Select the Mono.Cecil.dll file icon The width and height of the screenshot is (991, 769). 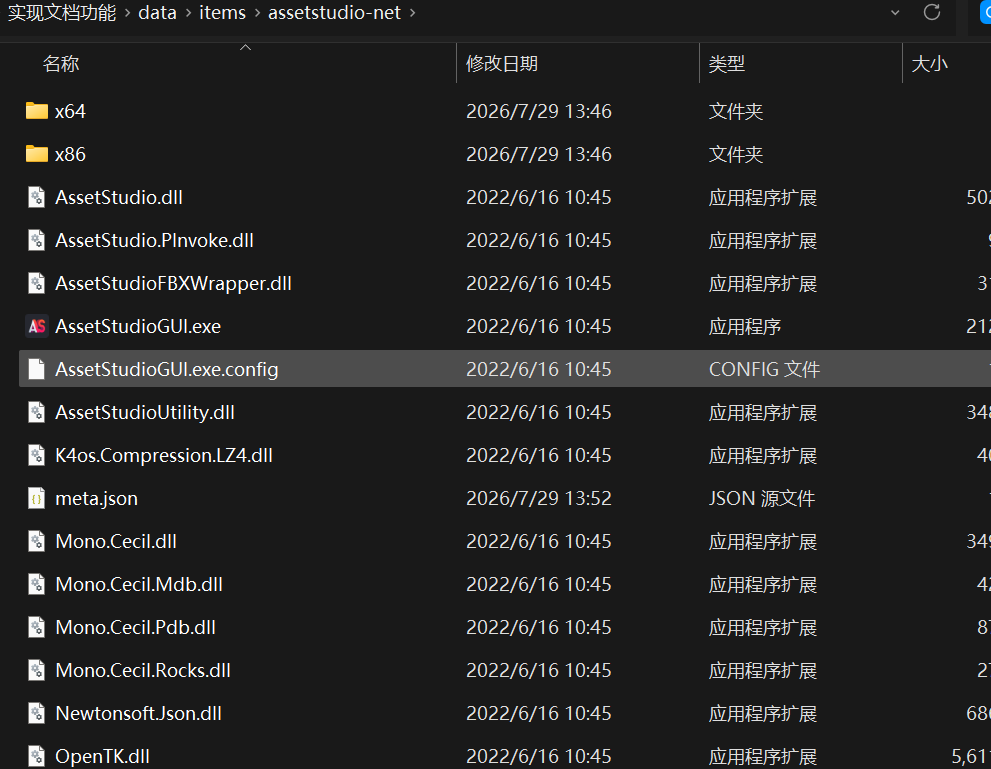coord(37,541)
